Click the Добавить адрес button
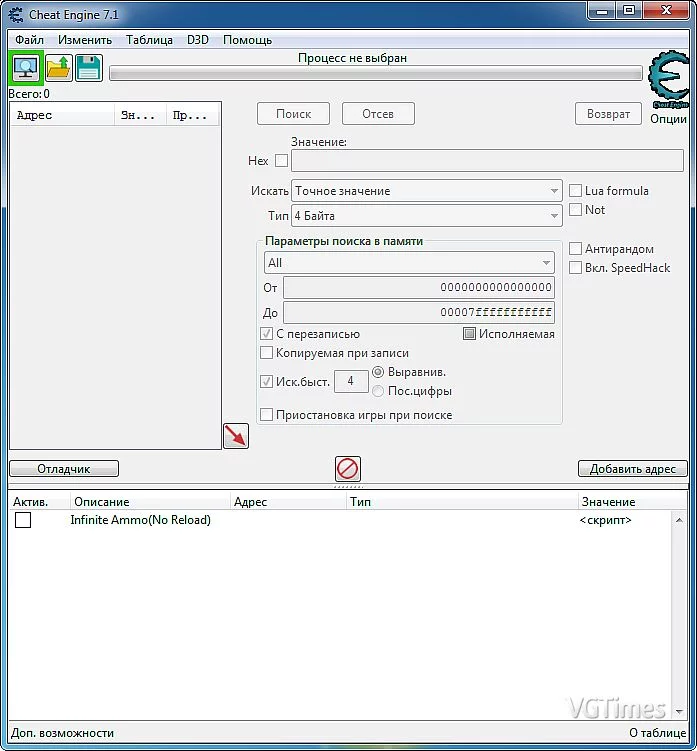This screenshot has height=751, width=697. tap(632, 469)
